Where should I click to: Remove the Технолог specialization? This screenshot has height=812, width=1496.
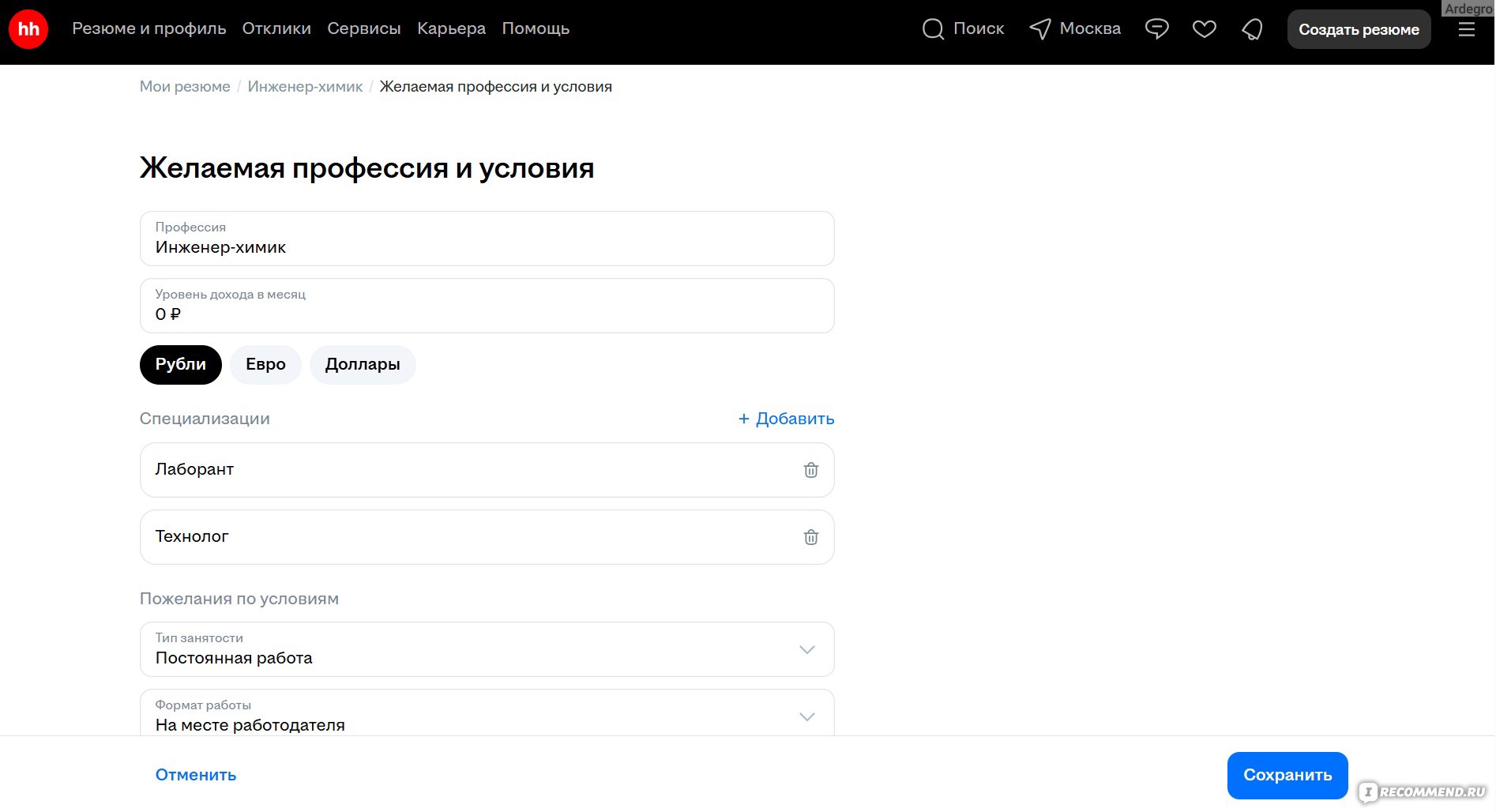[x=810, y=537]
